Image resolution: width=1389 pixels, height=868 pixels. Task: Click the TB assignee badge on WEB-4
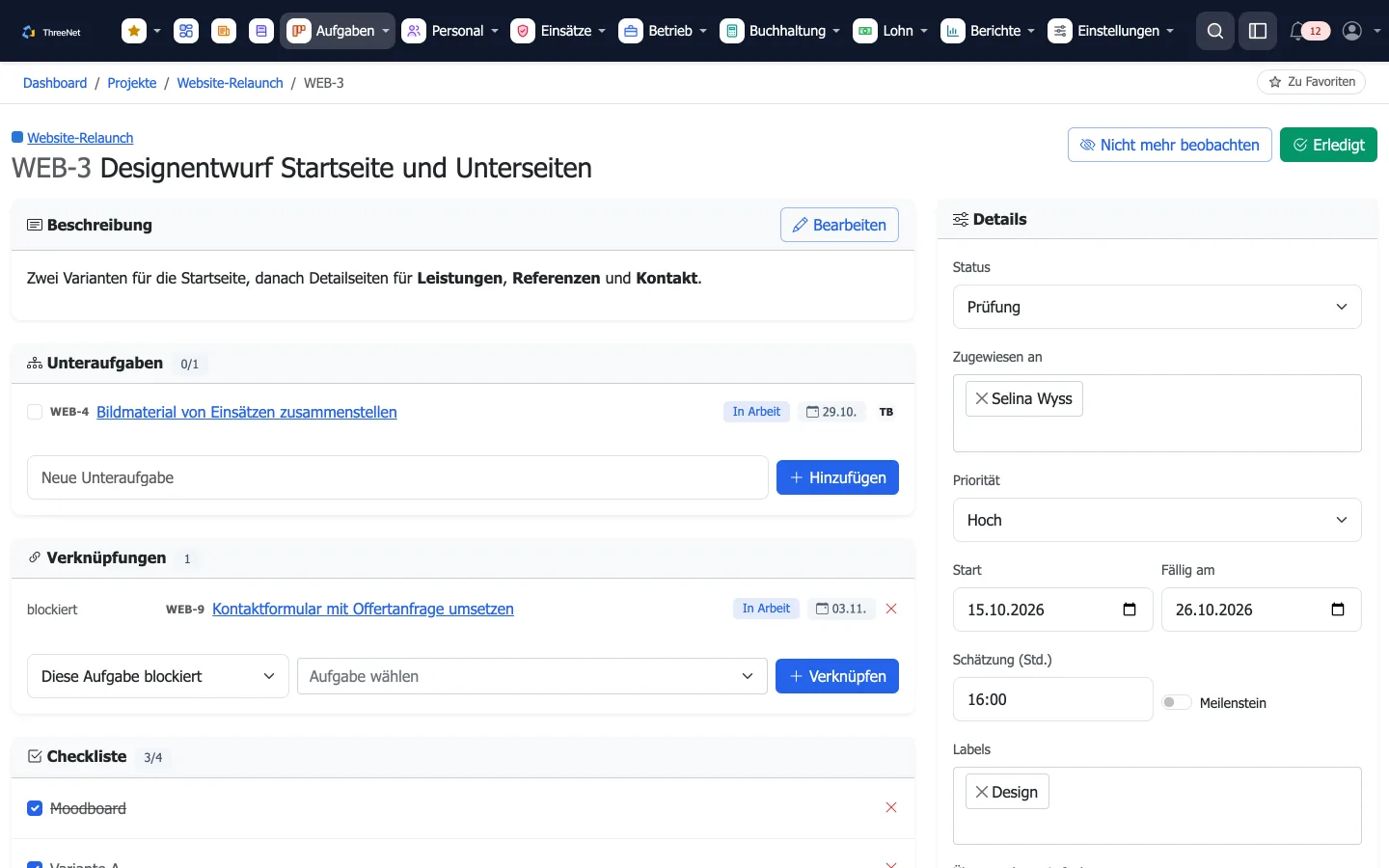[x=886, y=412]
